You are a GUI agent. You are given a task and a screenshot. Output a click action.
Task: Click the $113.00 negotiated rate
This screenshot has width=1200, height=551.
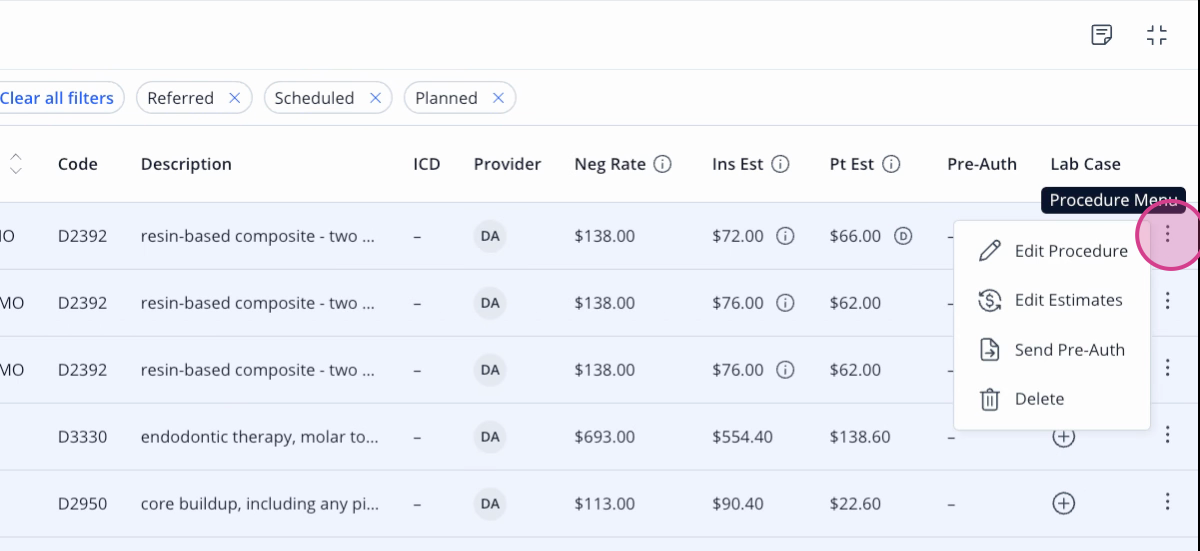point(604,504)
